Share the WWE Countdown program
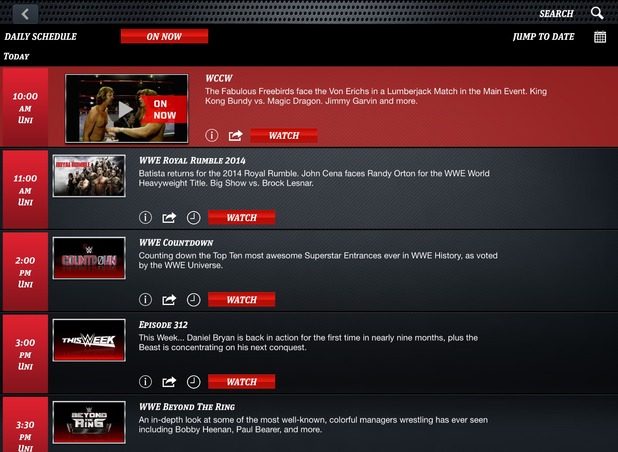618x452 pixels. pyautogui.click(x=169, y=300)
